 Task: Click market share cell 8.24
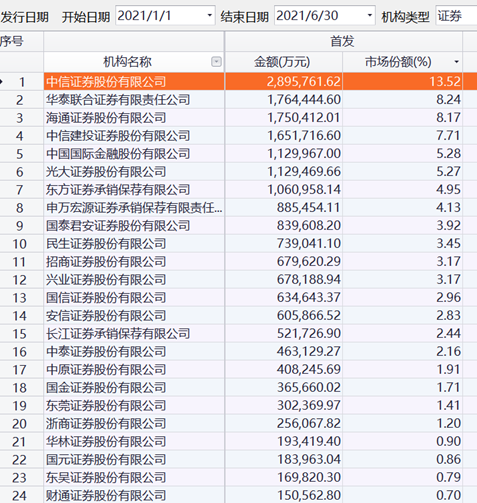click(x=402, y=100)
